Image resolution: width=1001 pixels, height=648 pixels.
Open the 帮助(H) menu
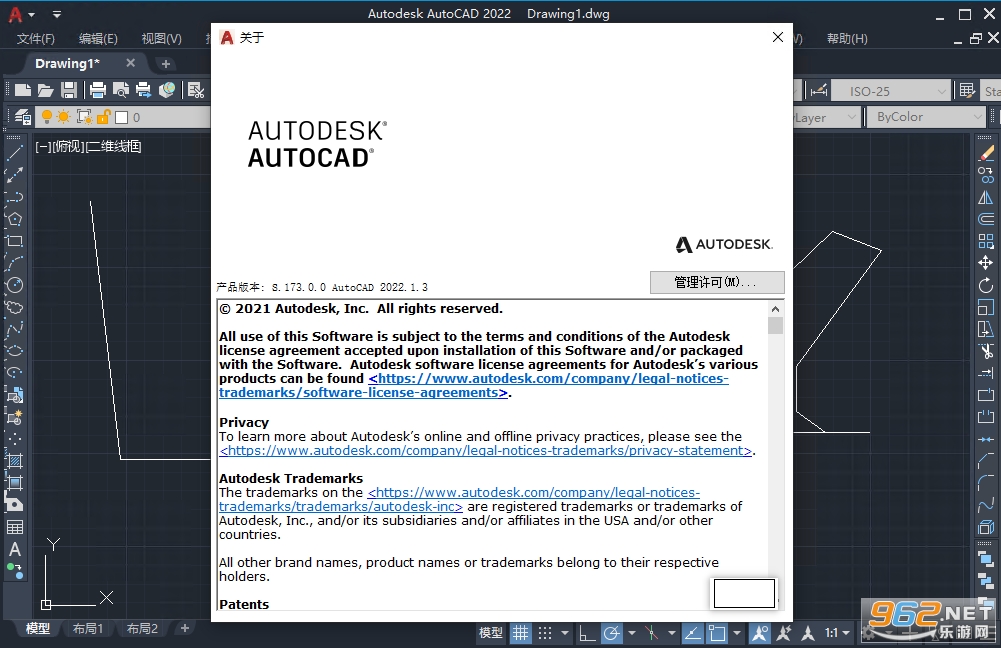point(847,39)
